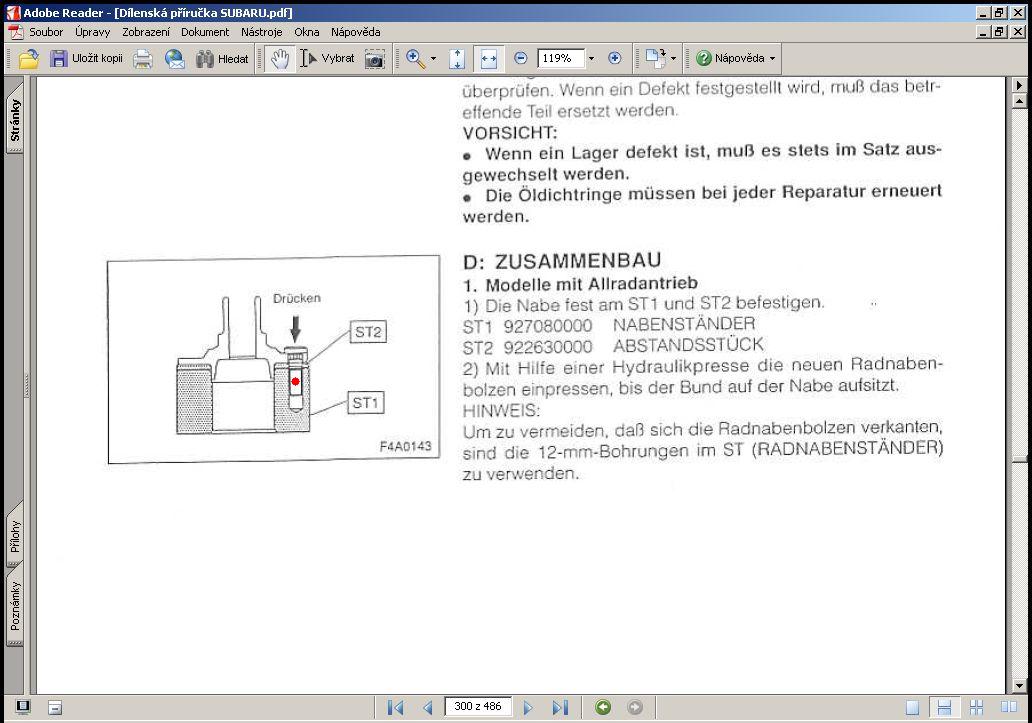Click the PDF document icon in menu bar
This screenshot has width=1032, height=723.
16,32
